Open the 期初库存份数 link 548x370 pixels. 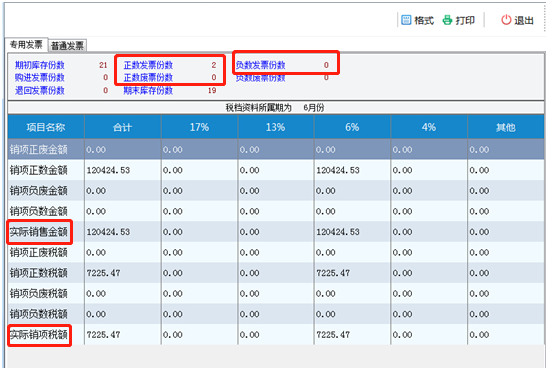coord(39,65)
